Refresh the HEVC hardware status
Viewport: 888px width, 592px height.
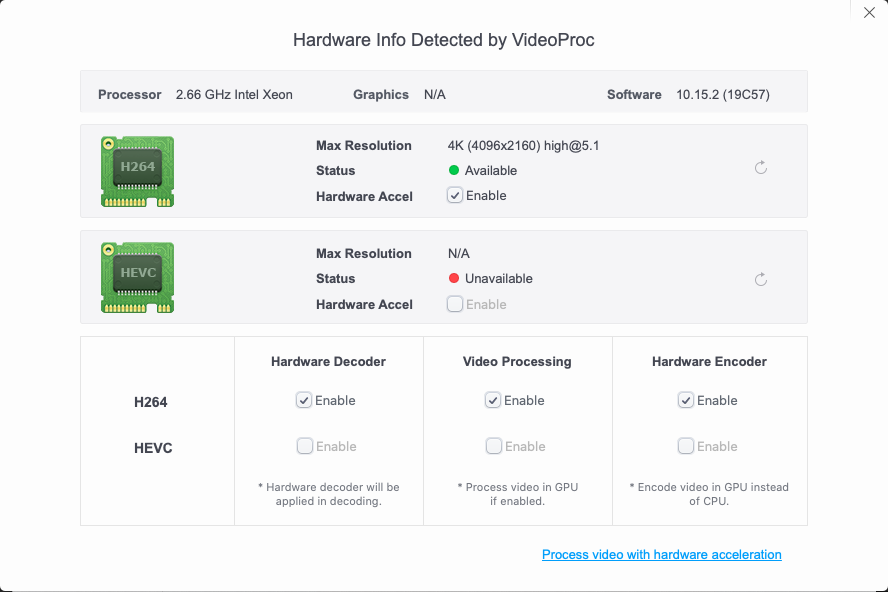point(761,279)
